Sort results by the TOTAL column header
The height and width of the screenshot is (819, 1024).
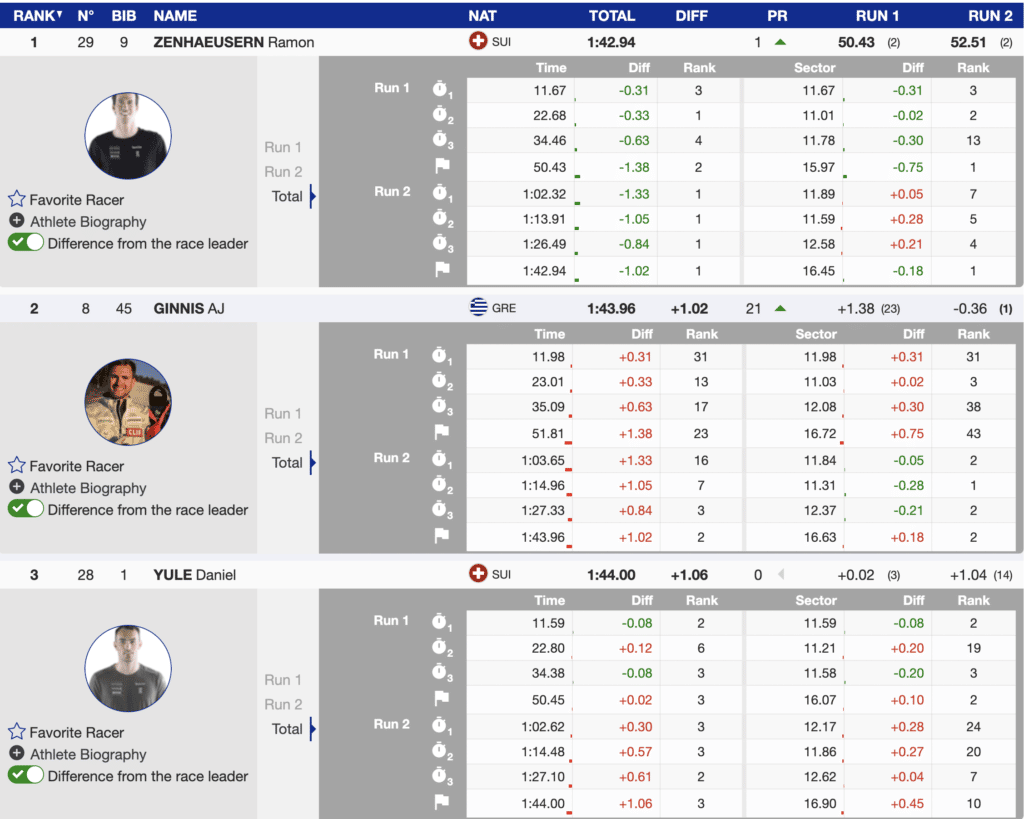(611, 16)
